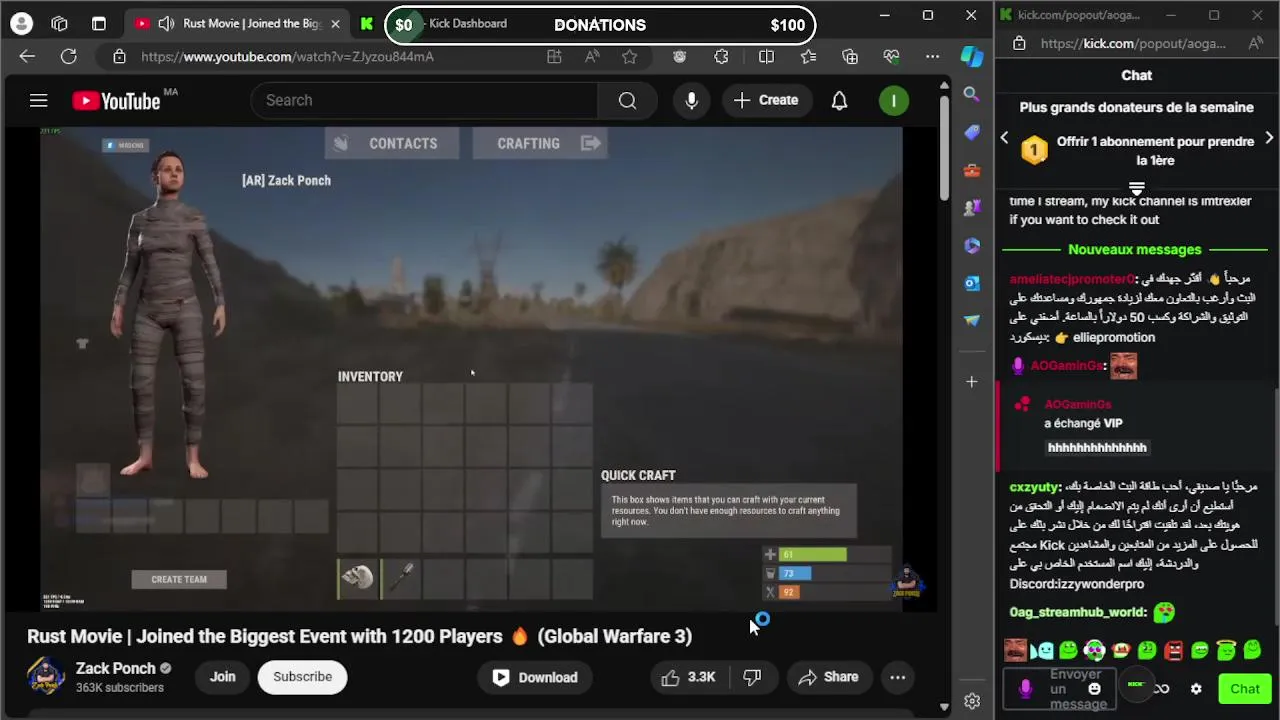The height and width of the screenshot is (720, 1280).
Task: Open the Outlook icon in Edge sidebar
Action: 971,283
